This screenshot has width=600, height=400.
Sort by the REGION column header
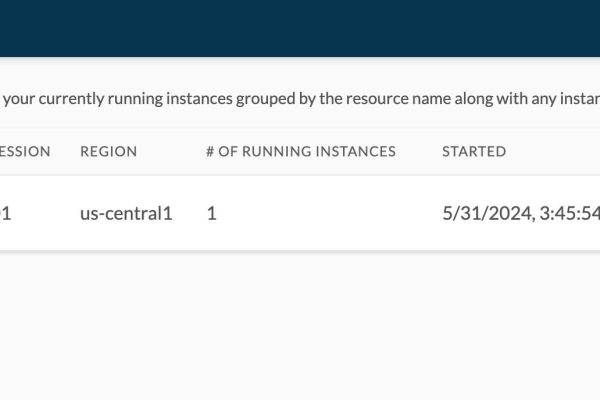click(108, 152)
